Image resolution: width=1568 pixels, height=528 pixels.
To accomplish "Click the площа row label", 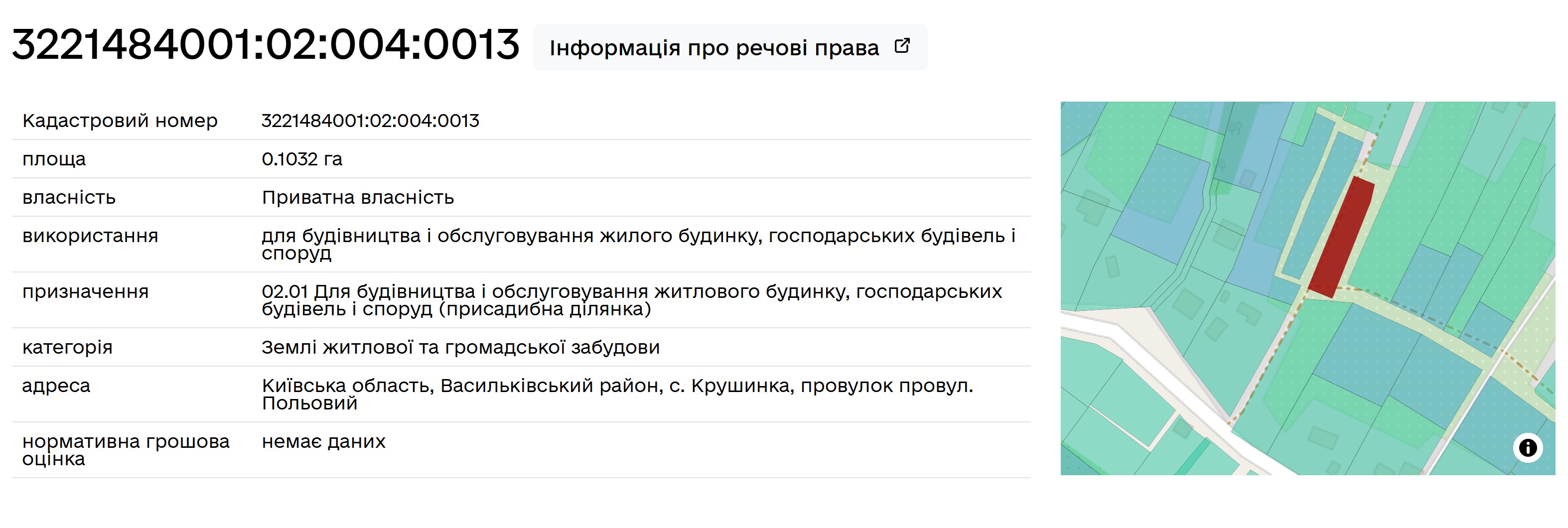I will pos(54,159).
